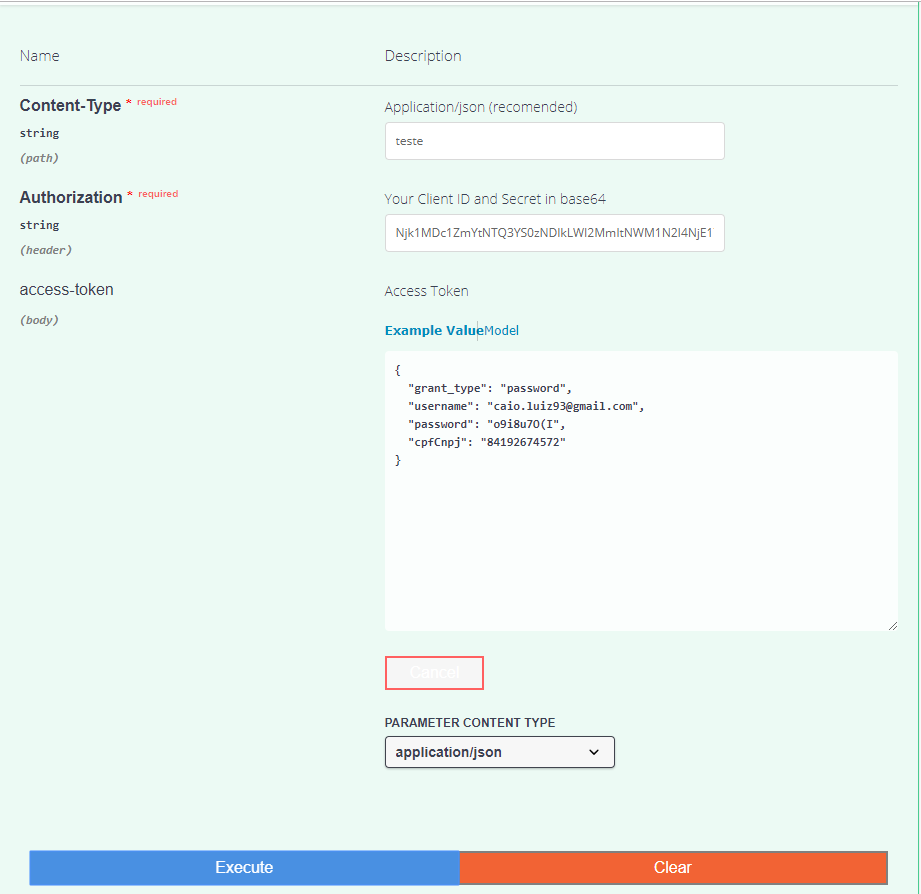Click inside the Access Token JSON example box
Screen dimensions: 921x894
tap(640, 490)
